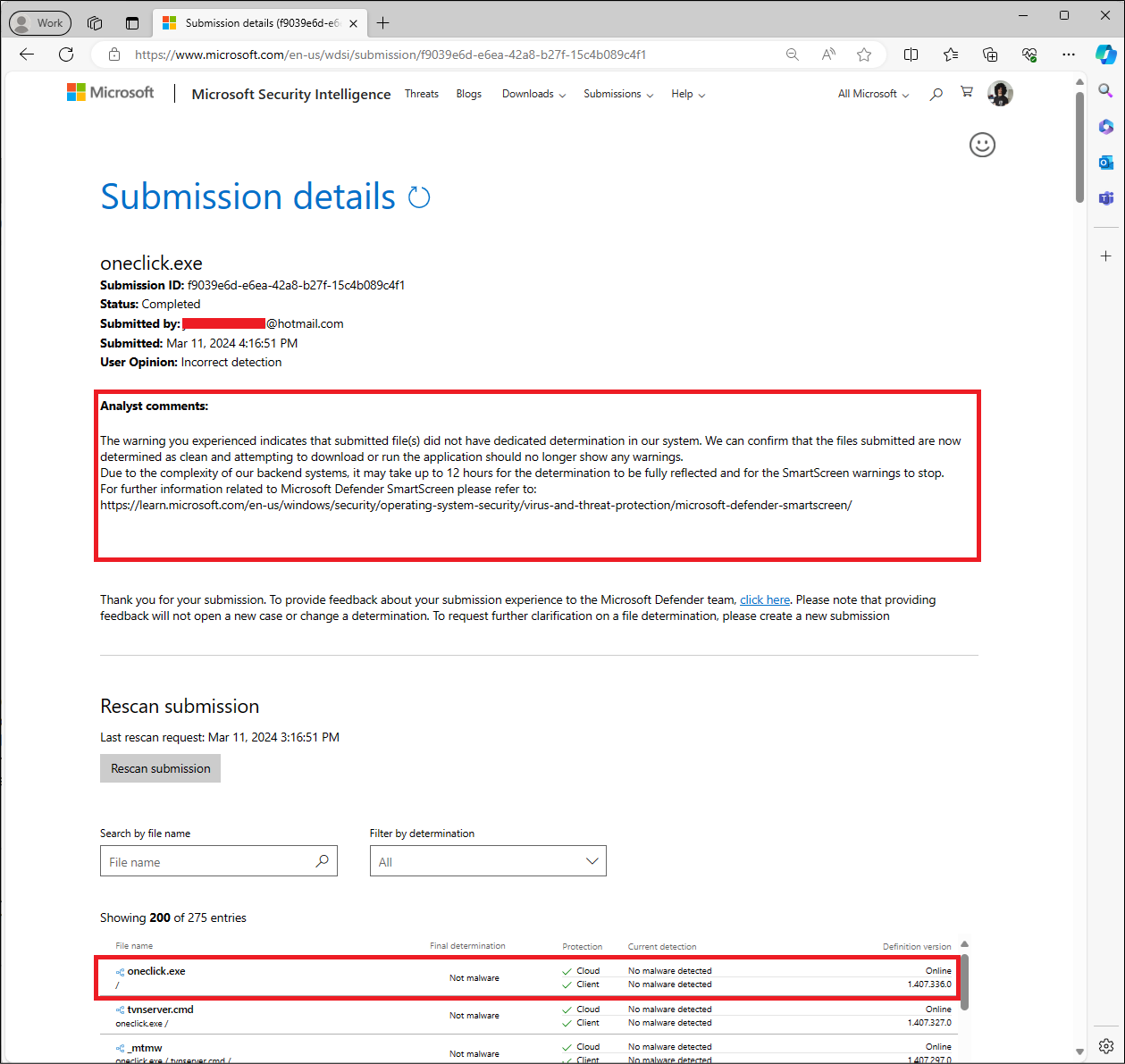Click the File name column header
Viewport: 1125px width, 1064px height.
click(x=134, y=946)
